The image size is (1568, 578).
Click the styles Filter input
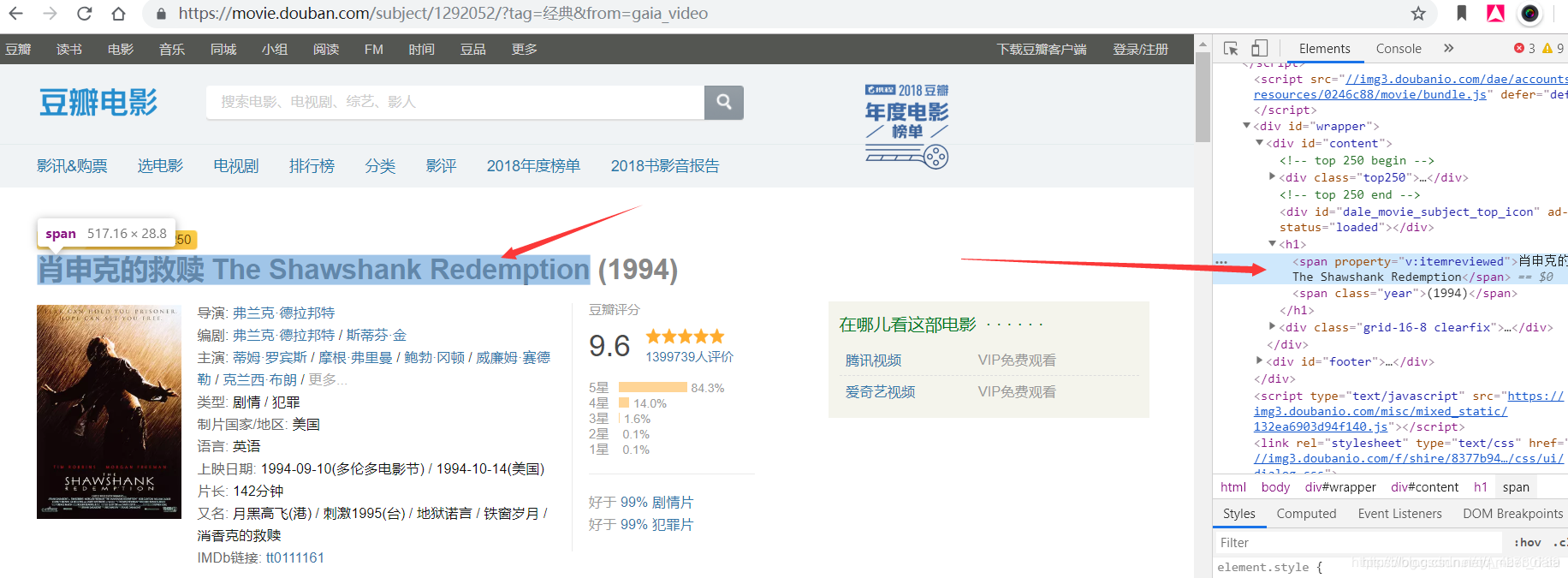[1358, 542]
